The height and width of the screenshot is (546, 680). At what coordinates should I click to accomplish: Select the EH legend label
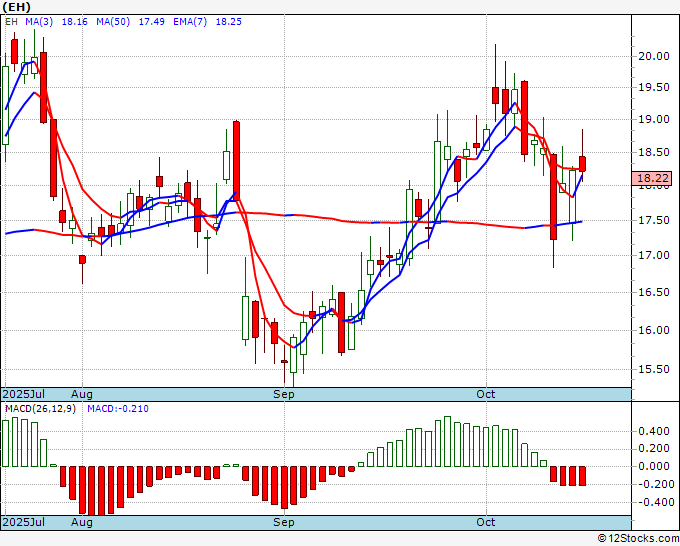pos(11,22)
